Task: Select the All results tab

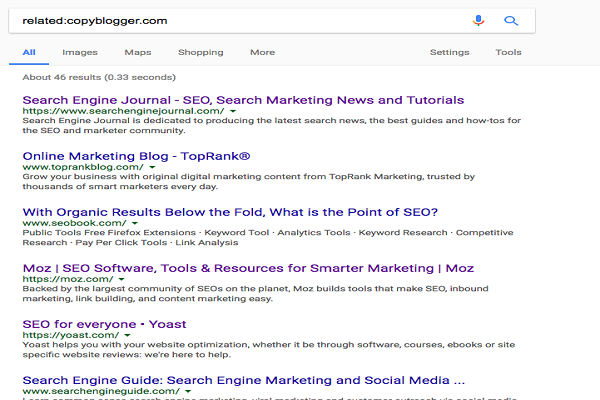Action: click(29, 52)
